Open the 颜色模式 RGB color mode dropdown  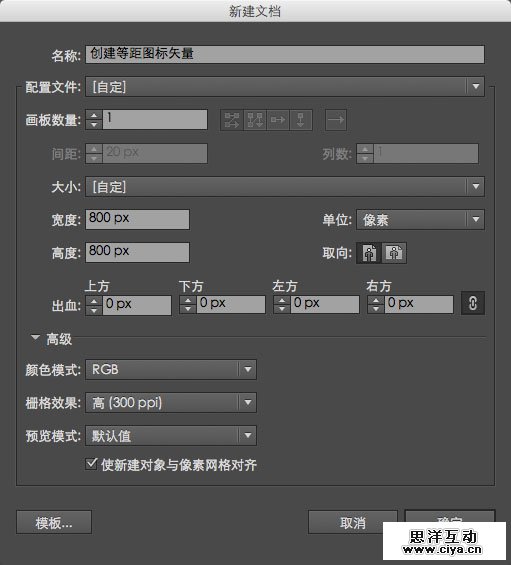171,369
